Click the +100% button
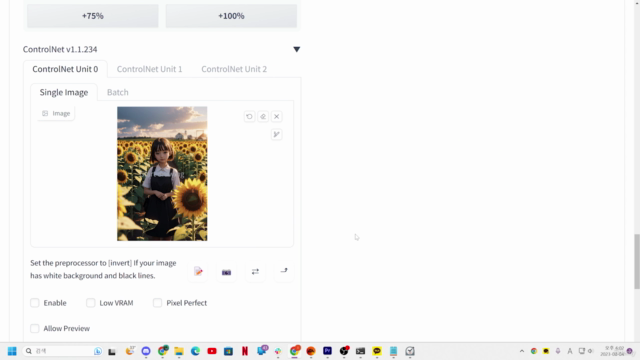Viewport: 640px width, 360px height. pyautogui.click(x=231, y=16)
